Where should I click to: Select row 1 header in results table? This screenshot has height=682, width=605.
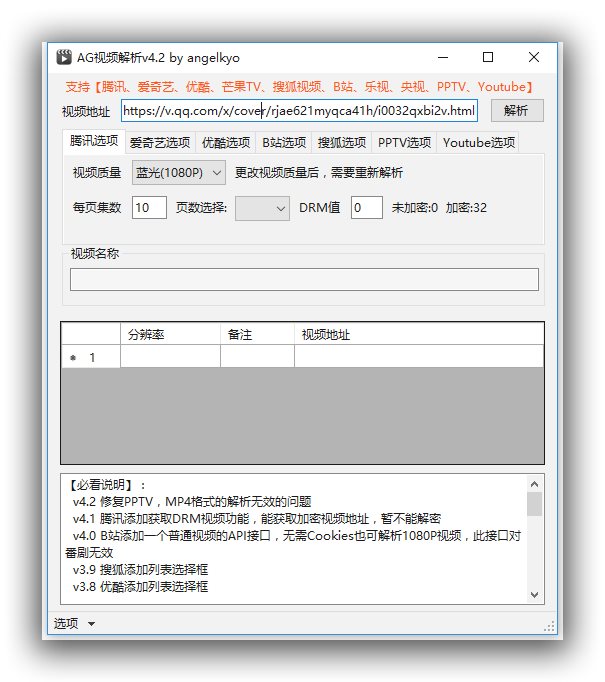click(91, 357)
